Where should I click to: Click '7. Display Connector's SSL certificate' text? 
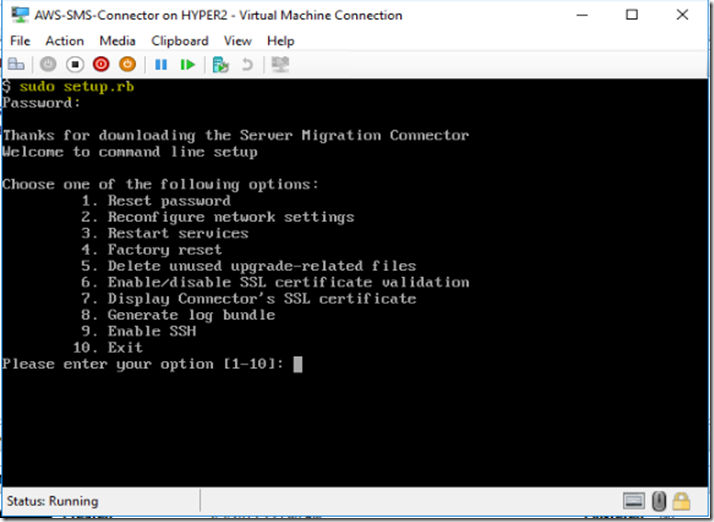(x=249, y=299)
